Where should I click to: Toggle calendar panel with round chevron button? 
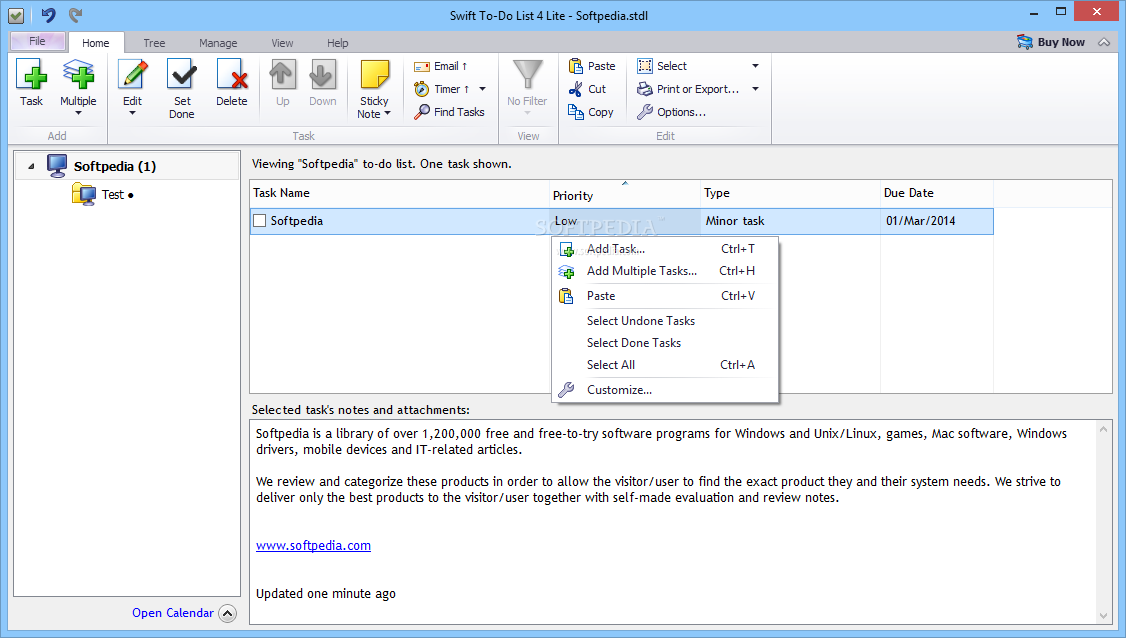pos(227,613)
